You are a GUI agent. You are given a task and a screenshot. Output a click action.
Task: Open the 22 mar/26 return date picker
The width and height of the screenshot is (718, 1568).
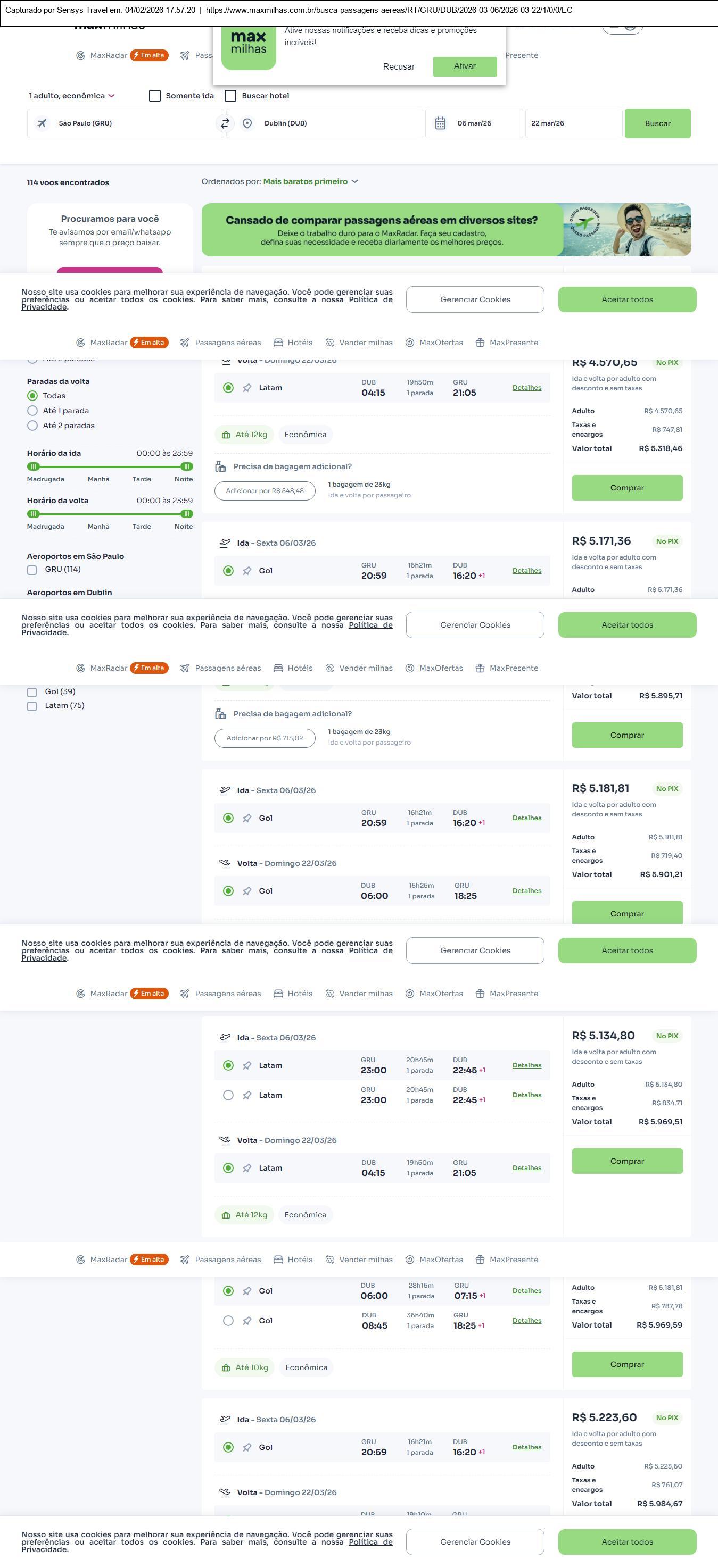point(573,123)
